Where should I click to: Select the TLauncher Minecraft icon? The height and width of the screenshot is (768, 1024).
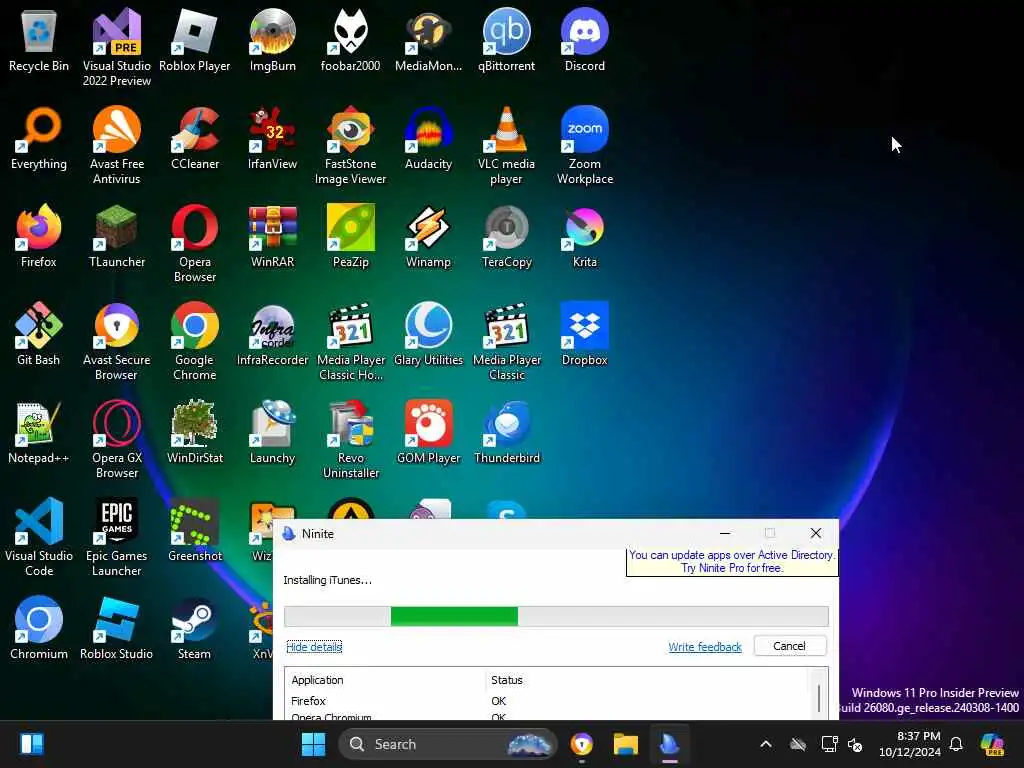(x=116, y=236)
